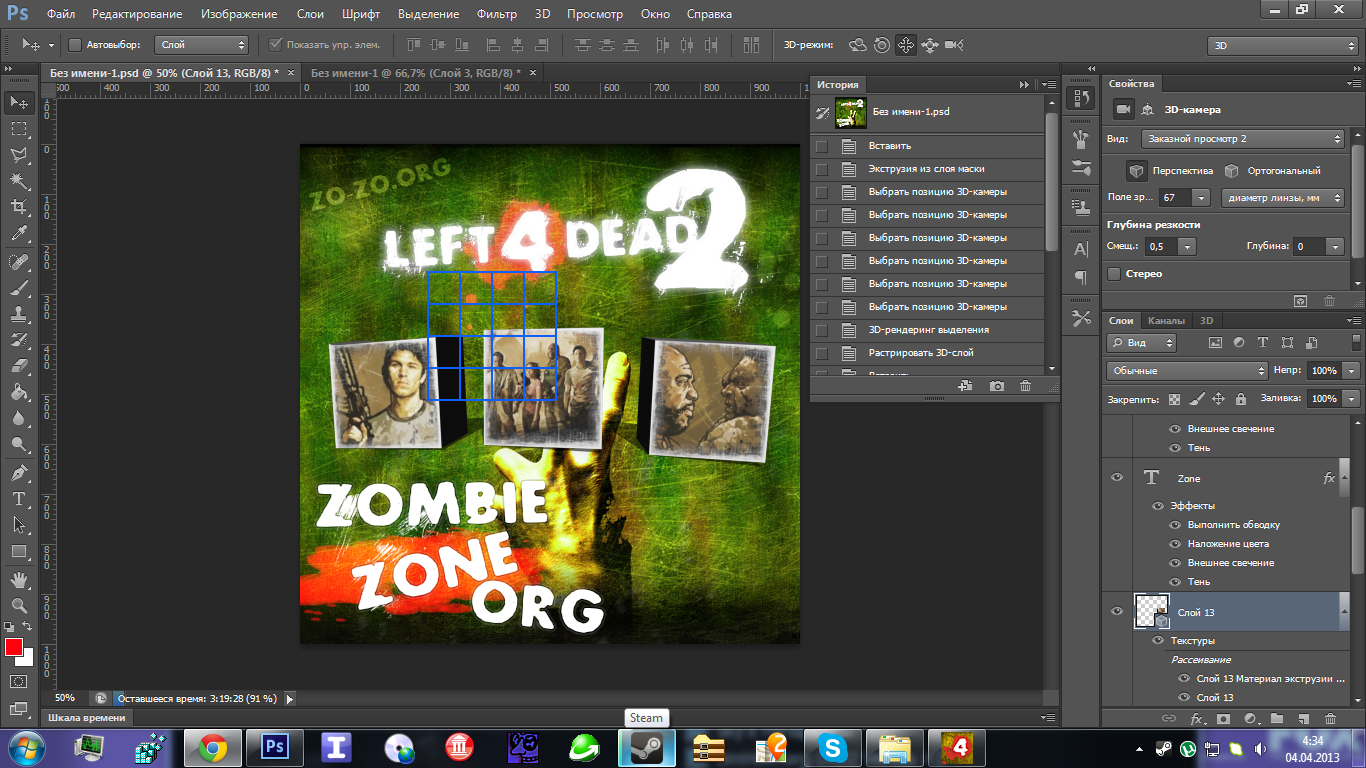Click the Перспектива camera button

click(x=1136, y=170)
